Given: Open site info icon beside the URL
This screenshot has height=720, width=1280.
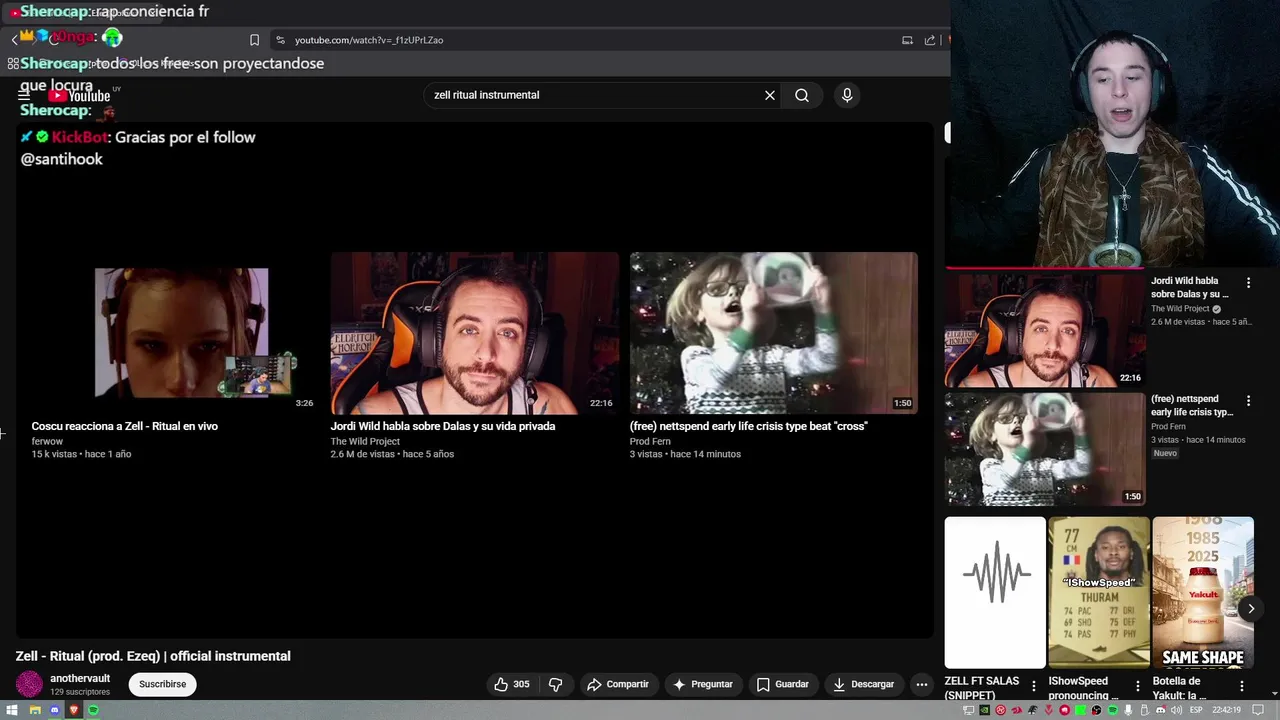Looking at the screenshot, I should (x=280, y=40).
